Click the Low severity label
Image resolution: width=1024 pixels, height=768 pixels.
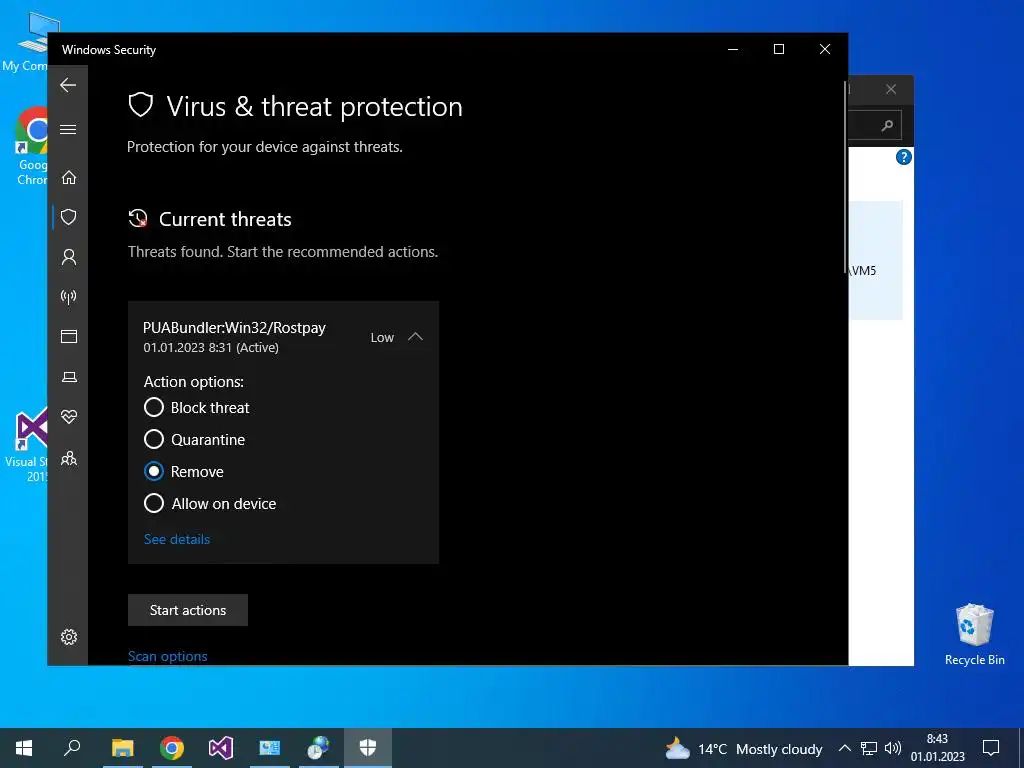tap(383, 338)
